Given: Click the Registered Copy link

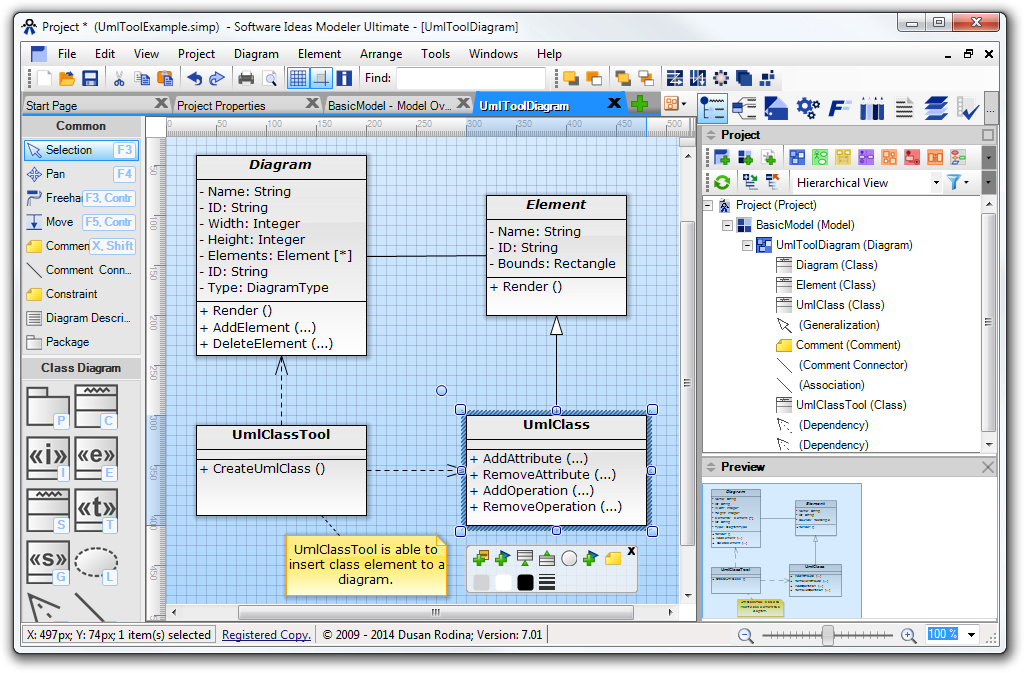Looking at the screenshot, I should tap(266, 635).
